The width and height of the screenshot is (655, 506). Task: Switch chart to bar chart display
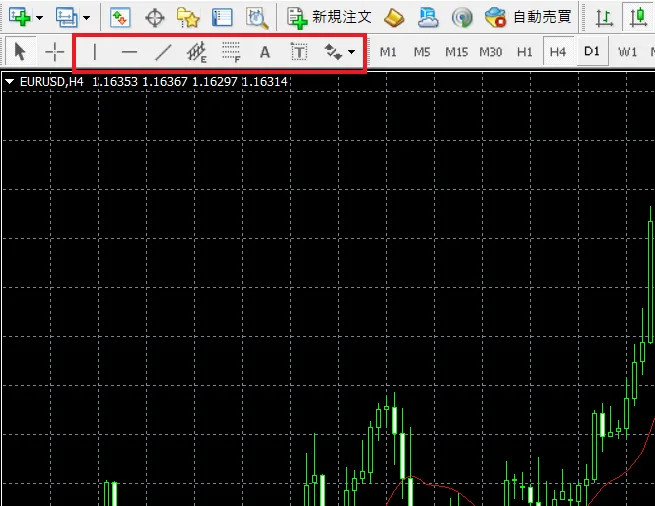click(604, 17)
